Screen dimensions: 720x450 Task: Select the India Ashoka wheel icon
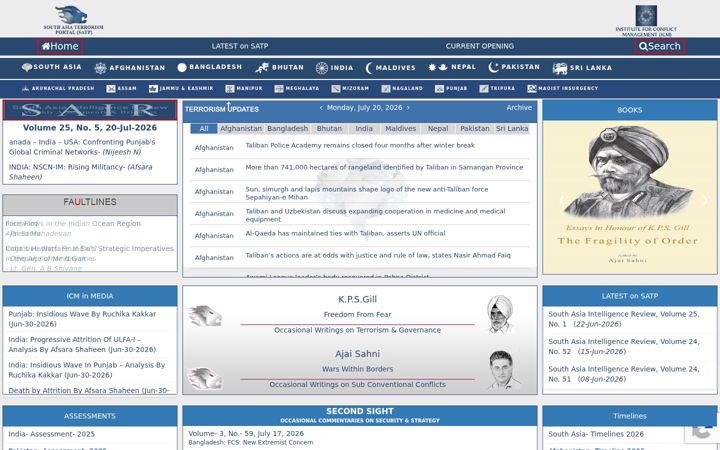pos(322,68)
